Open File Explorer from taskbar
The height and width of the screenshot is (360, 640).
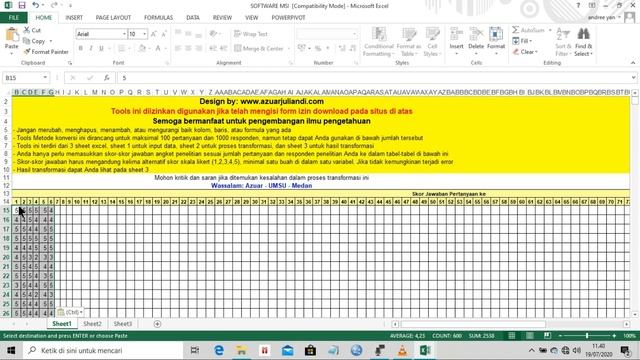241,350
